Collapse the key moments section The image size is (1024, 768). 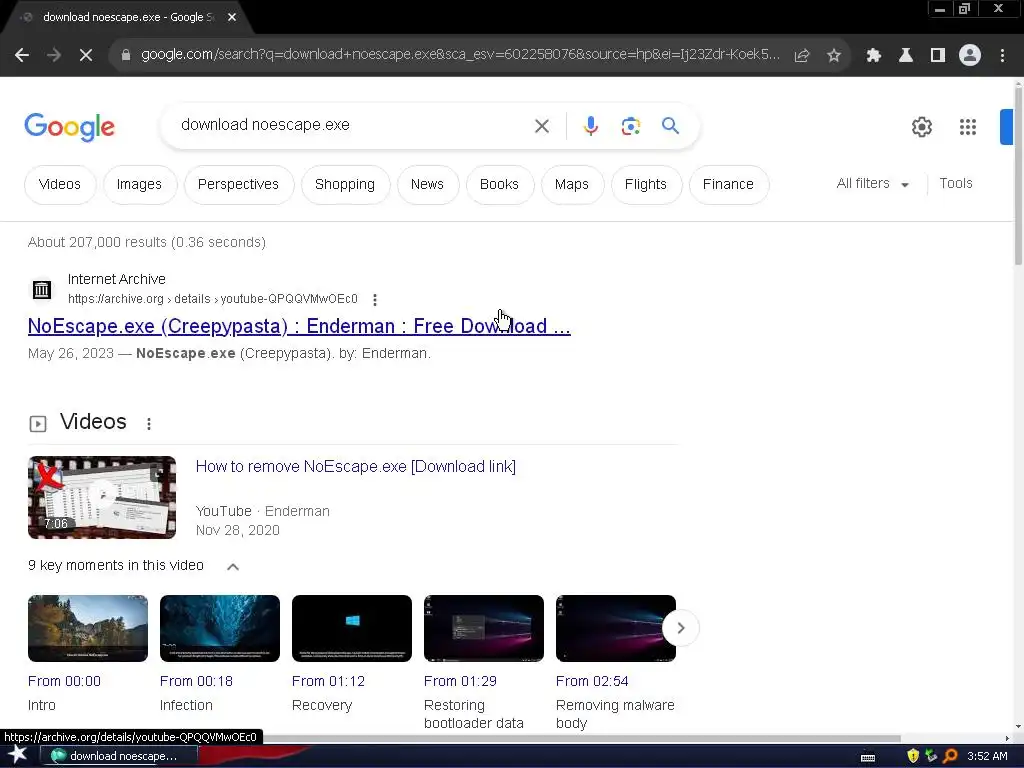232,566
